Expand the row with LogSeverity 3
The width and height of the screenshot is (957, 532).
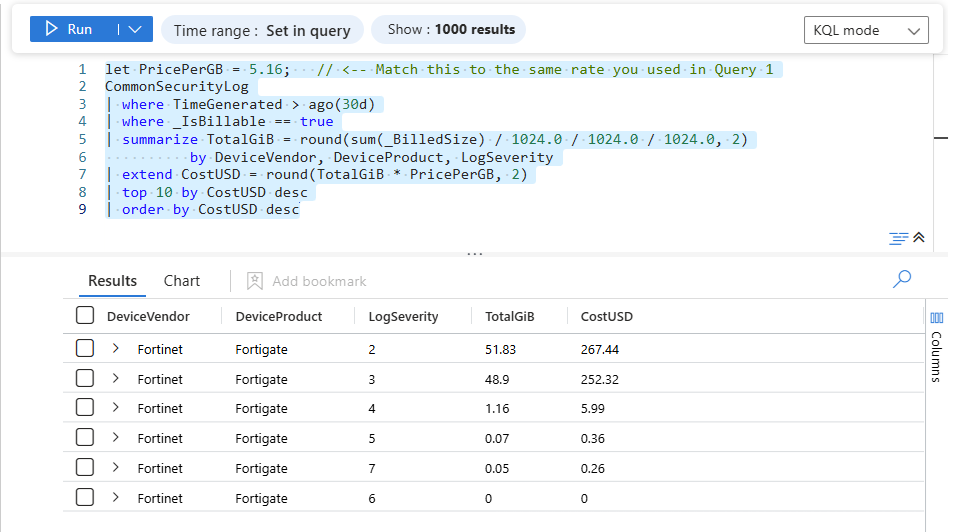[116, 379]
